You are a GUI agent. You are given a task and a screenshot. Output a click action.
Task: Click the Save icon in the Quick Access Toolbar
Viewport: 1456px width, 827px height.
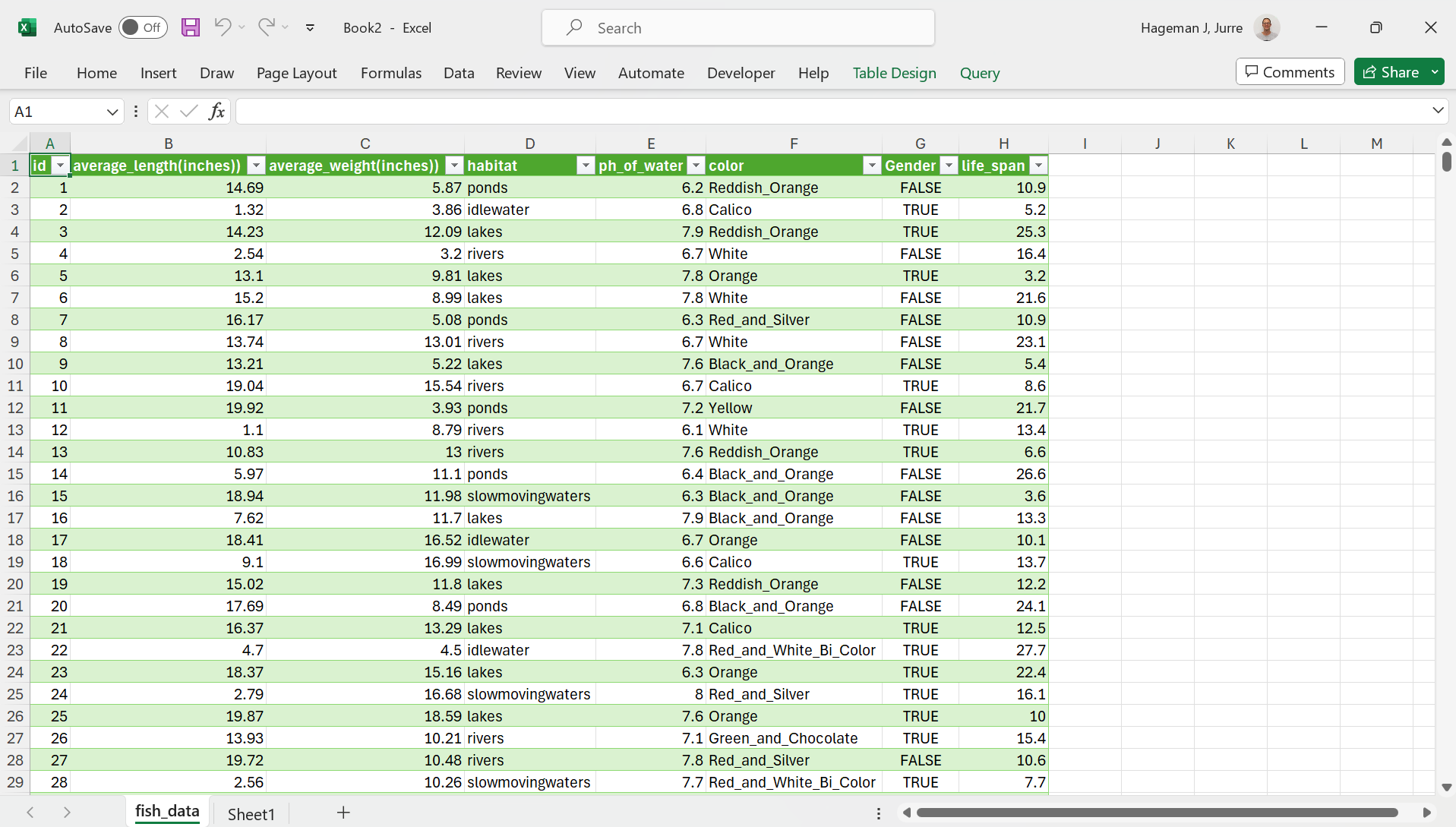[x=191, y=27]
